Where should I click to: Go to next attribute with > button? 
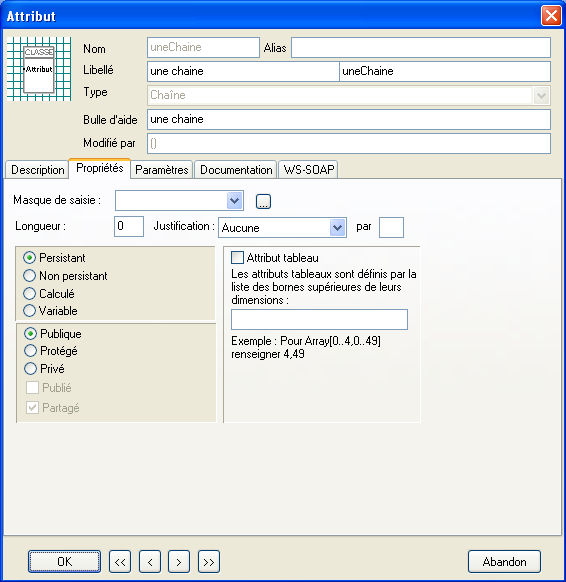[x=179, y=562]
